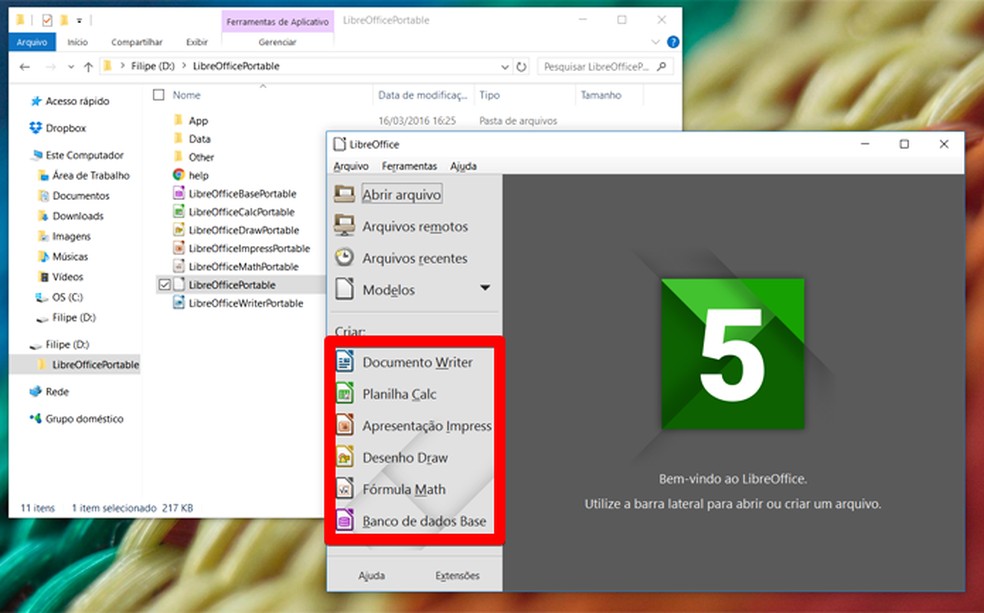Select the LibreOfficeCalcPortable file icon
Image resolution: width=984 pixels, height=613 pixels.
179,211
